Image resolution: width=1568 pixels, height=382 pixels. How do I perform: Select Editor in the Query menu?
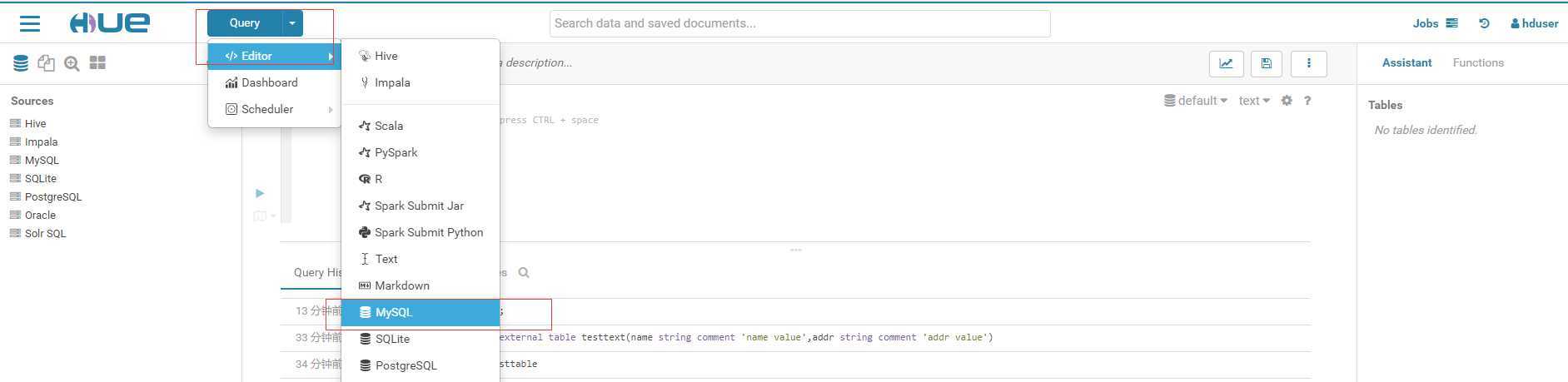click(274, 56)
